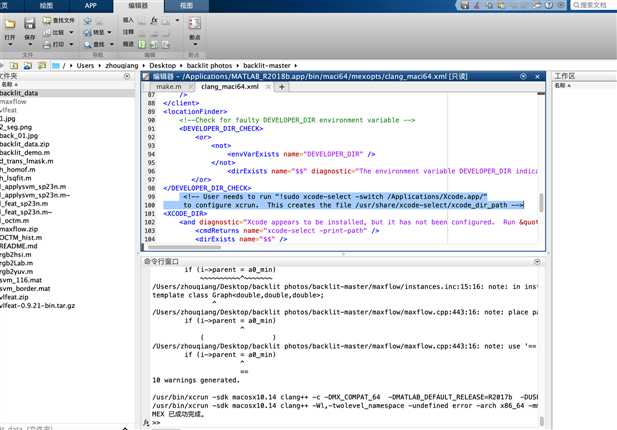This screenshot has width=617, height=430.
Task: Click the increase indent icon in the 缩进 row
Action: click(x=154, y=44)
